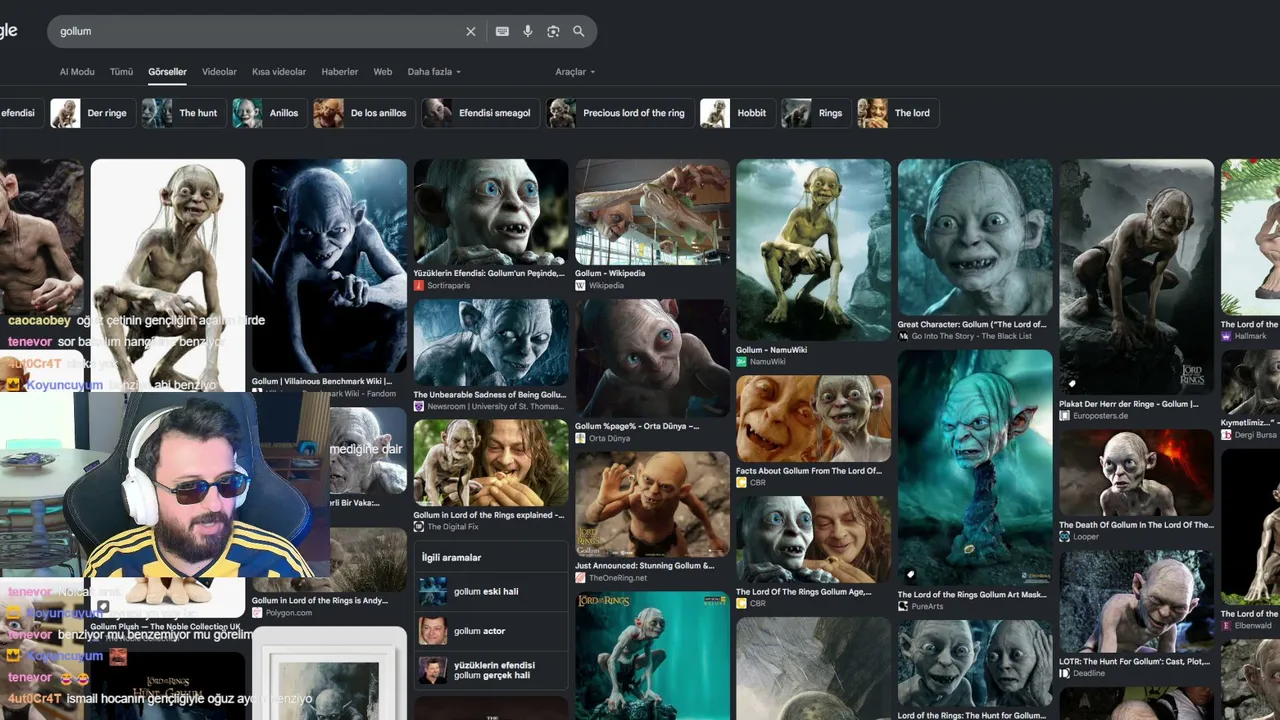Select the De los anillos filter chip
1280x720 pixels.
click(x=363, y=113)
